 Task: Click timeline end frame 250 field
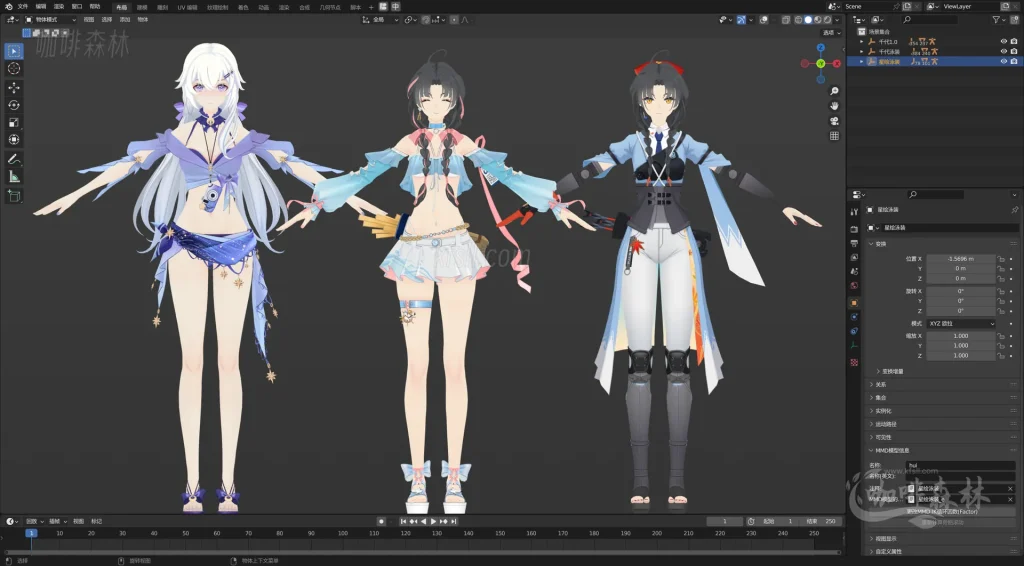[821, 522]
